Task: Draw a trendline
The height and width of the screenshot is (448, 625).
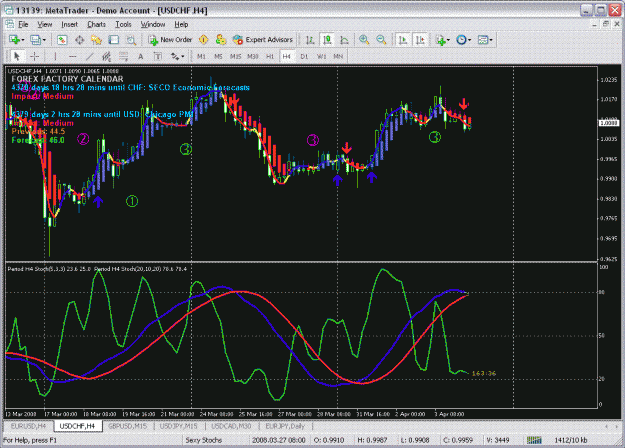Action: tap(90, 56)
